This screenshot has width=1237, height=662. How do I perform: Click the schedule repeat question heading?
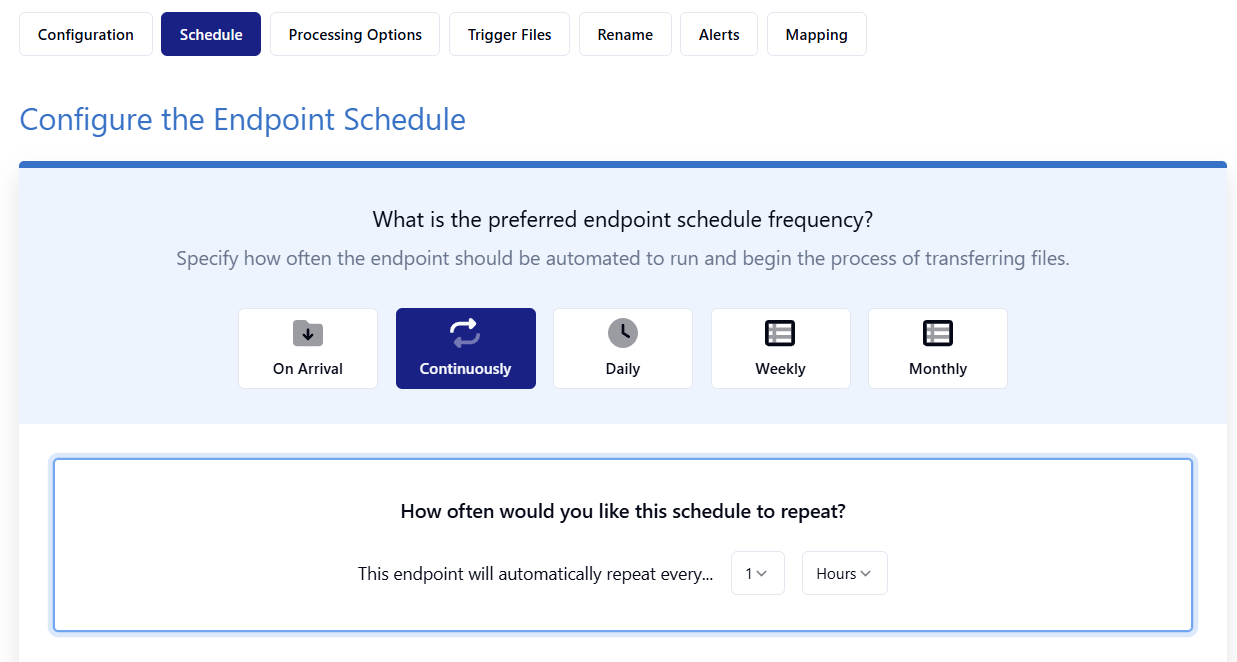(x=623, y=511)
